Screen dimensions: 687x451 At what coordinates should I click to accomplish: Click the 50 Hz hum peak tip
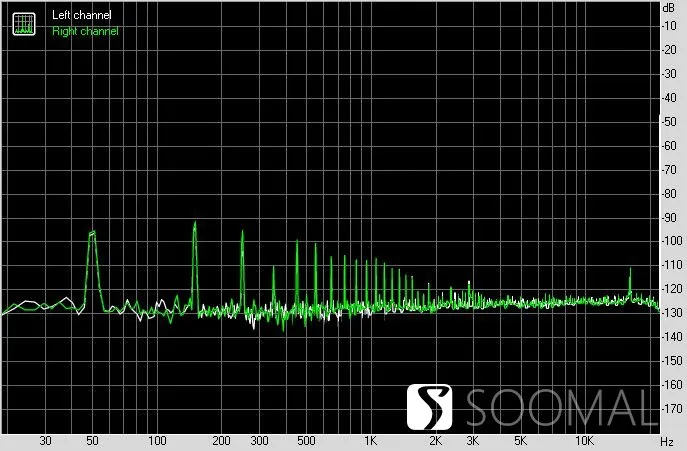coord(92,232)
